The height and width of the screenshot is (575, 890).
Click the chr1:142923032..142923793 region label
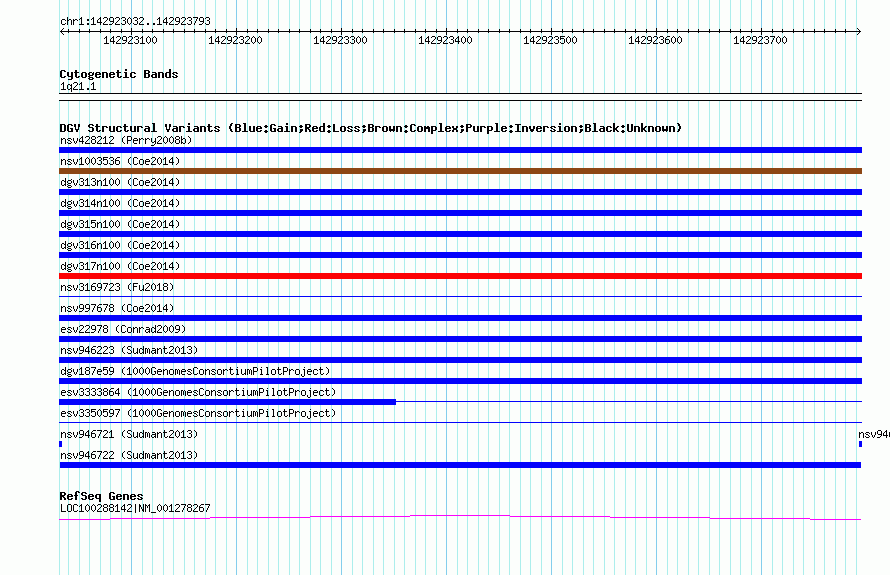point(135,21)
